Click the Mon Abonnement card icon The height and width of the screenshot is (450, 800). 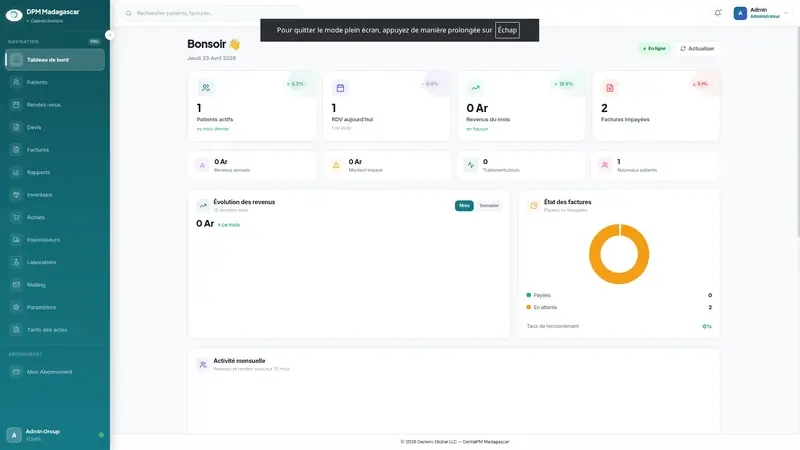[16, 371]
